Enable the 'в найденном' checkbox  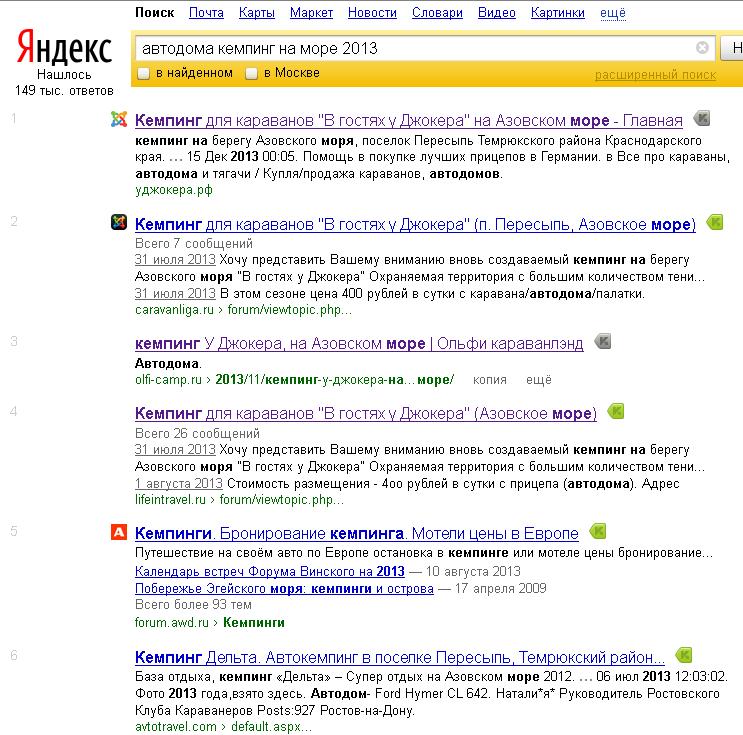coord(143,73)
